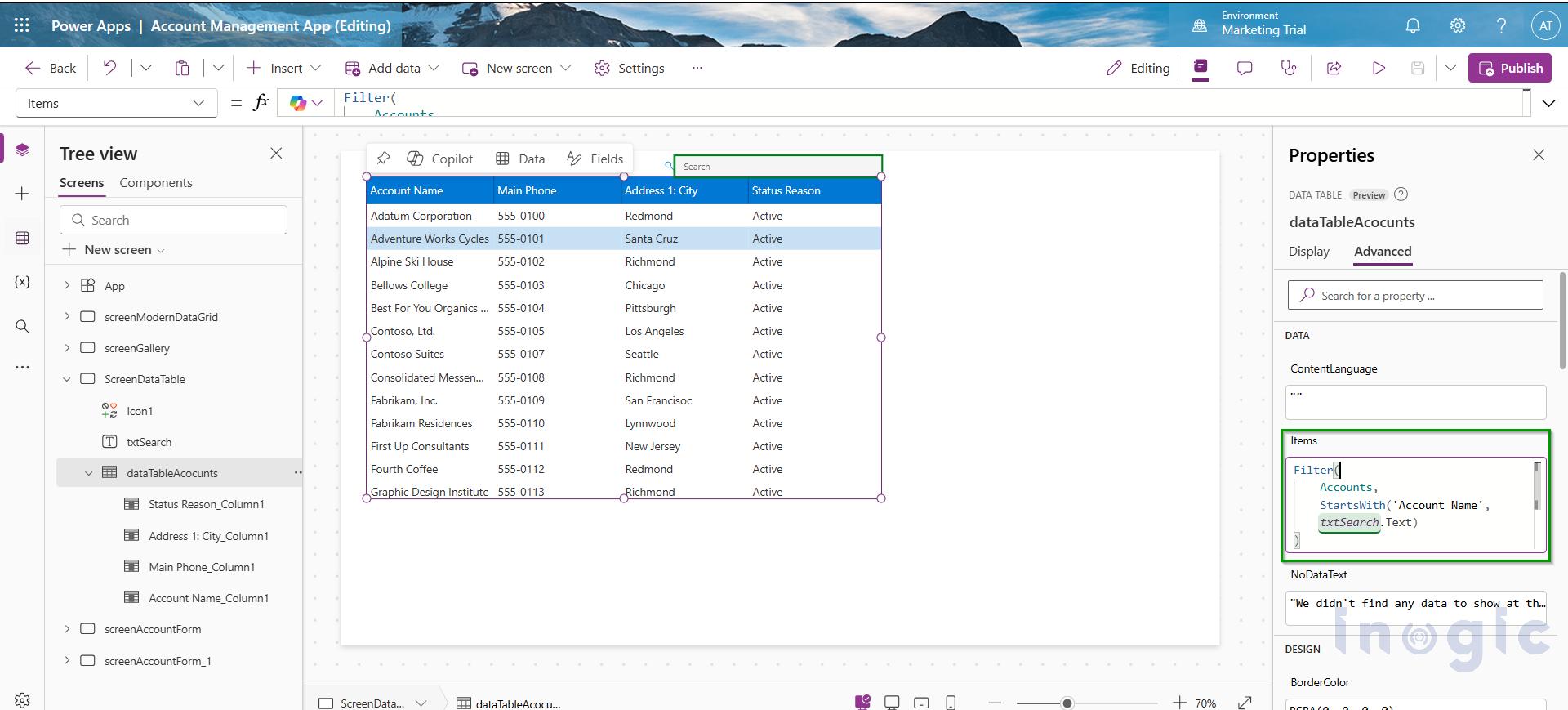
Task: Open the Variables icon in sidebar
Action: point(22,282)
